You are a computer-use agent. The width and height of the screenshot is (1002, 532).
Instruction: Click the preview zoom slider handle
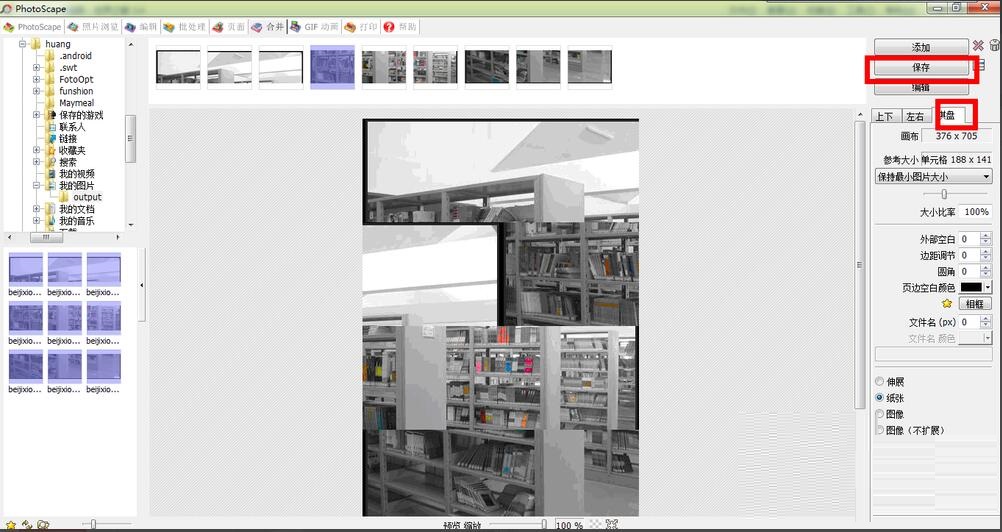pos(544,524)
